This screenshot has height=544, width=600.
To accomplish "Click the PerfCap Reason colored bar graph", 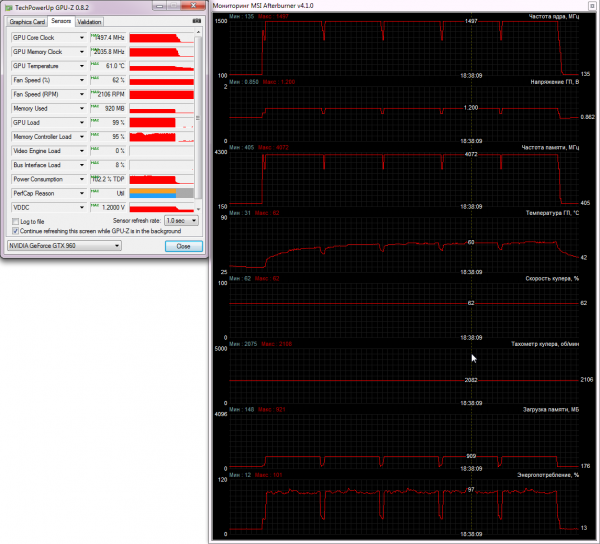I will [161, 193].
